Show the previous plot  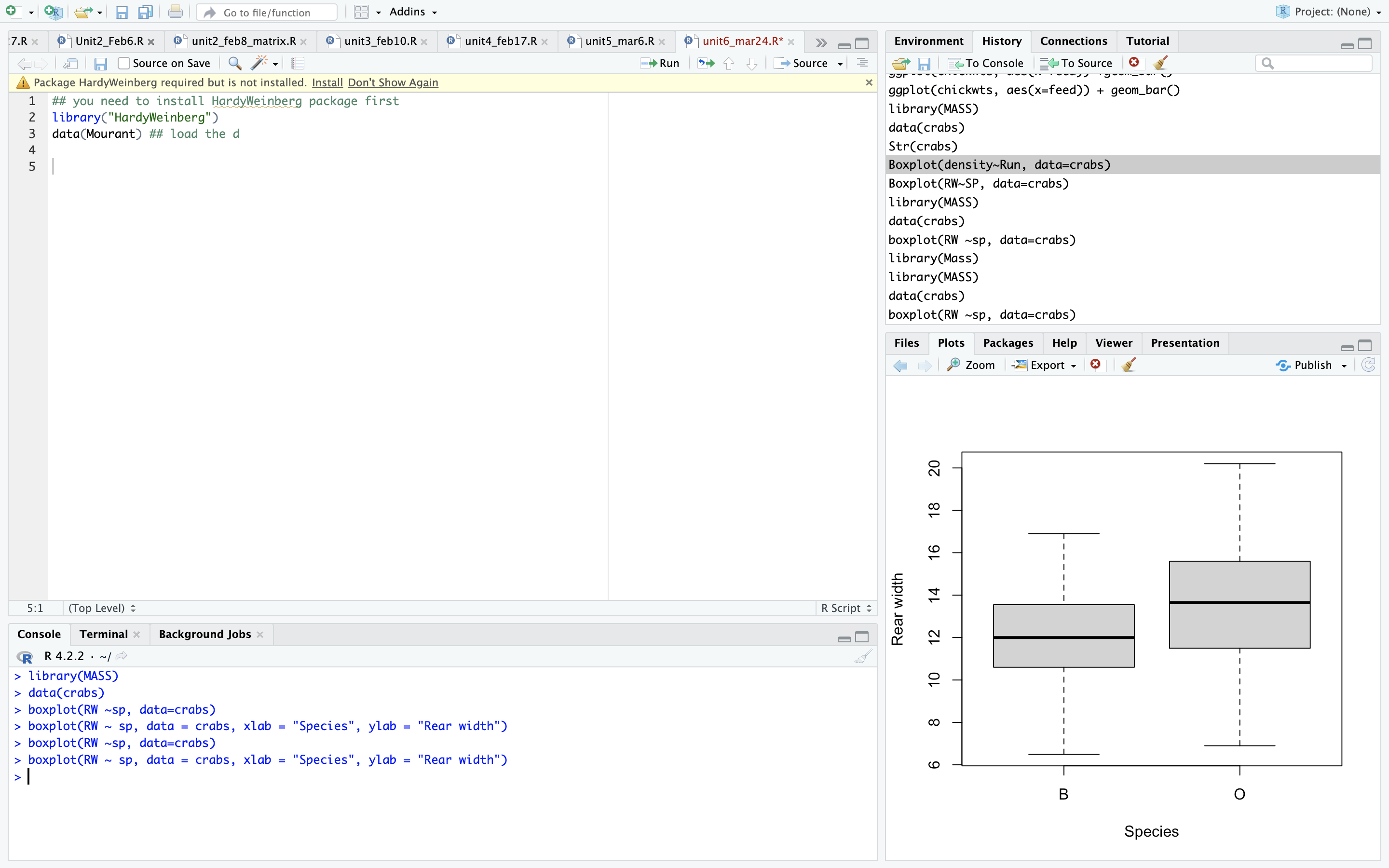click(900, 365)
